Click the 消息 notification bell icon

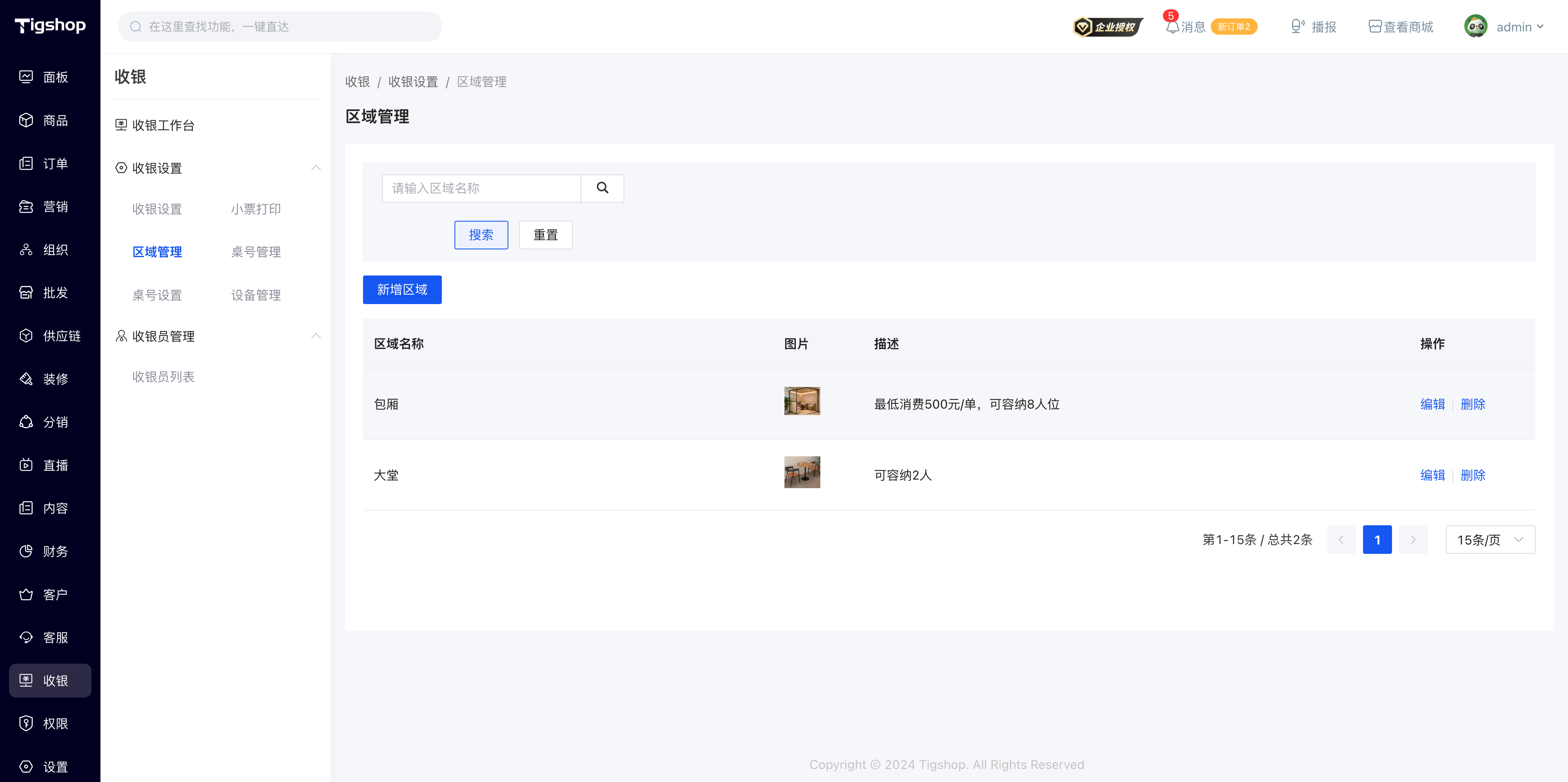(1172, 27)
